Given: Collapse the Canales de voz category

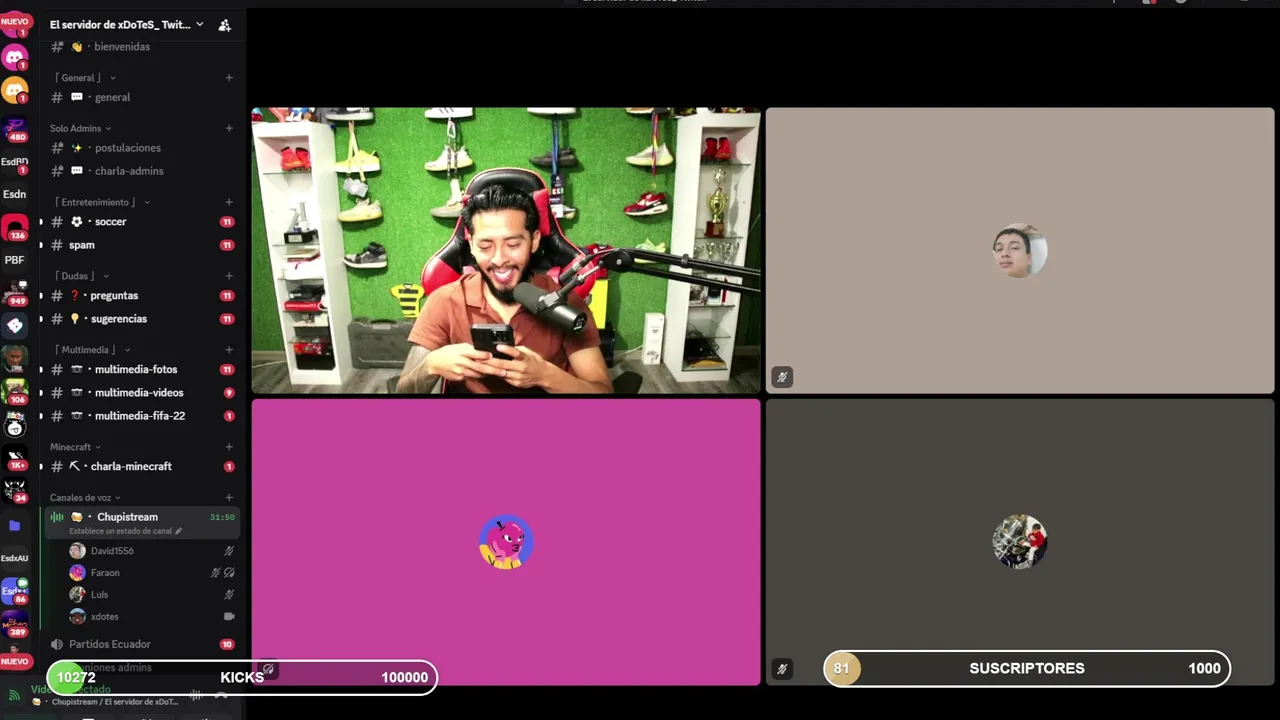Looking at the screenshot, I should pos(85,497).
